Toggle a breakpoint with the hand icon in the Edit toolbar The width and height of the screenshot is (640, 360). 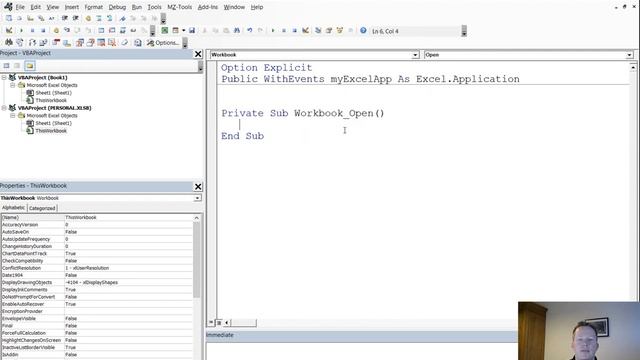pos(88,18)
